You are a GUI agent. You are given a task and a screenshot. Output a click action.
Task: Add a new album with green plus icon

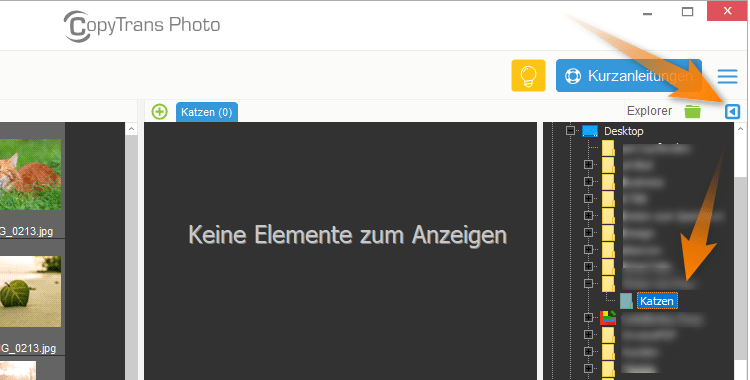159,112
